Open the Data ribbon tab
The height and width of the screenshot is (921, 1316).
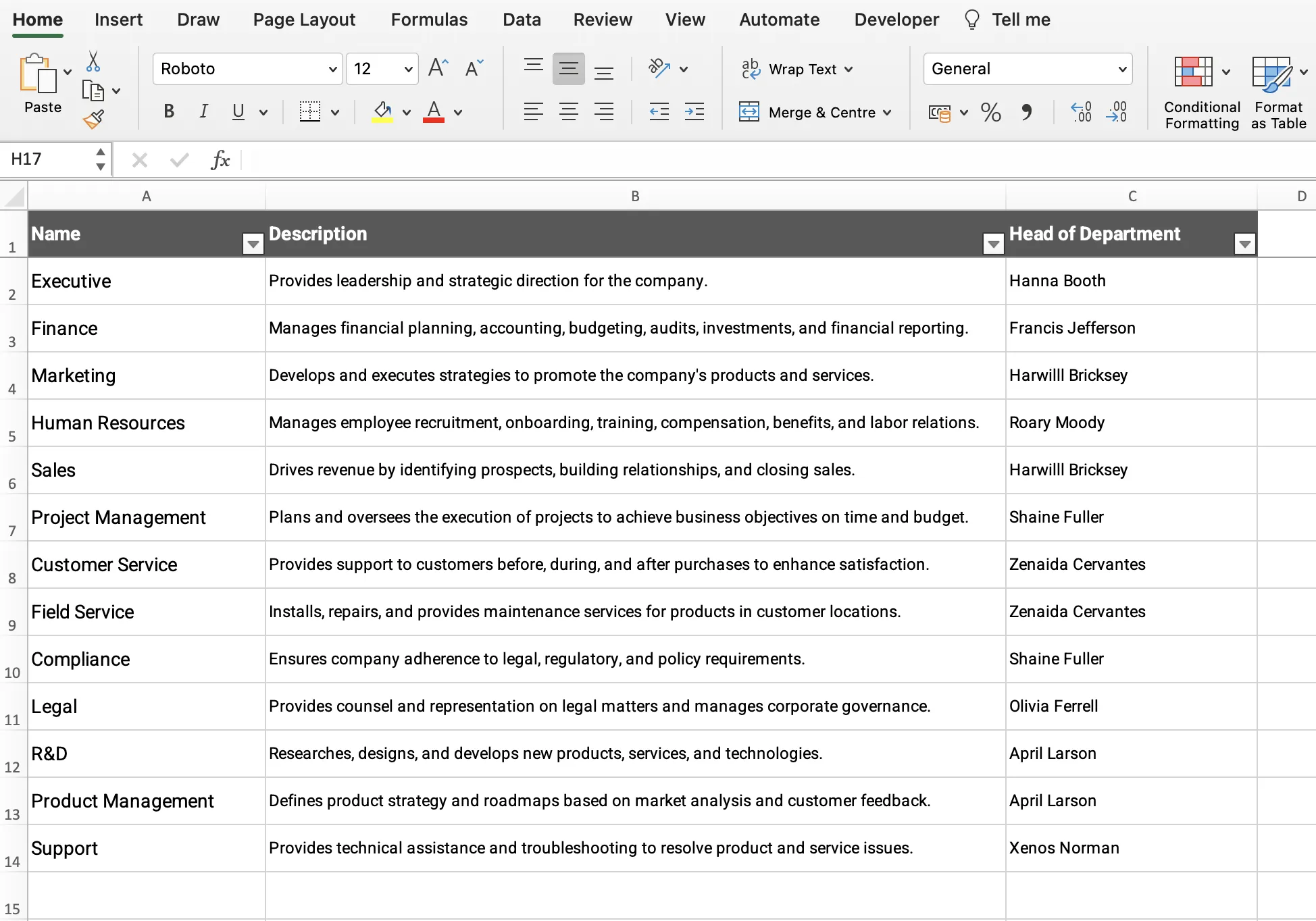[x=522, y=20]
